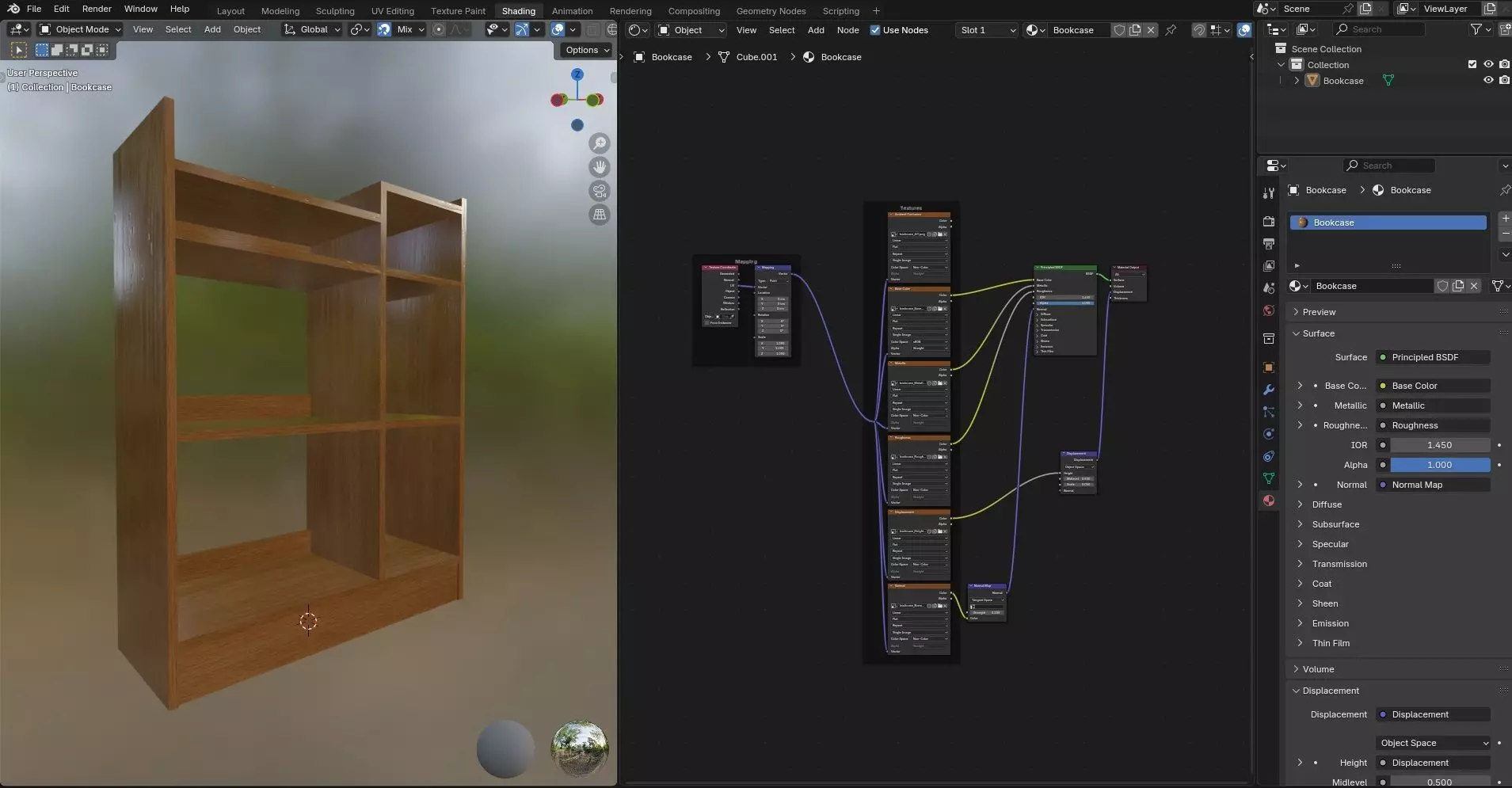Disable Bookcase in renders via camera icon

point(1504,81)
